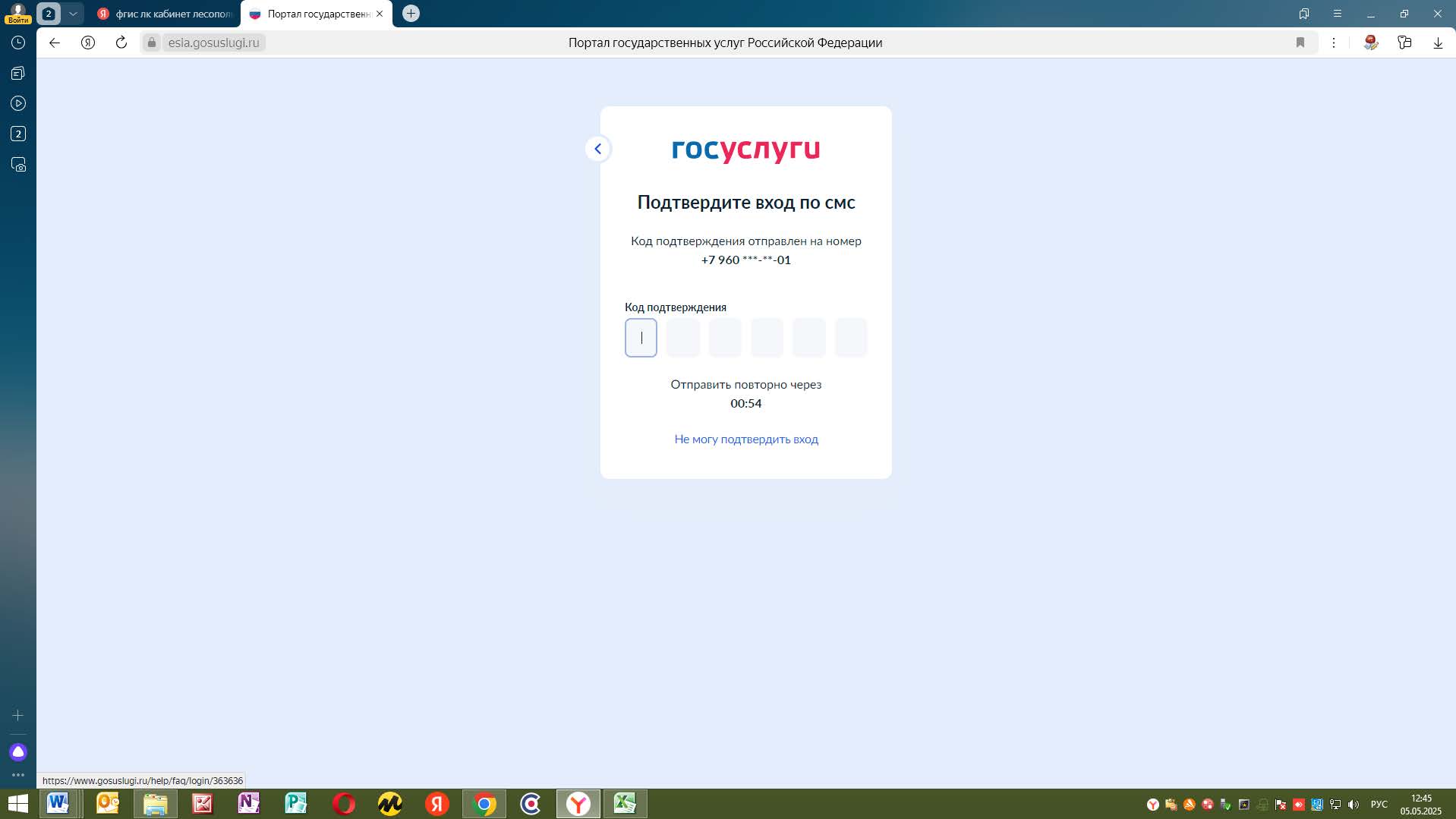This screenshot has width=1456, height=819.
Task: Open the network tray icon
Action: pos(1335,805)
